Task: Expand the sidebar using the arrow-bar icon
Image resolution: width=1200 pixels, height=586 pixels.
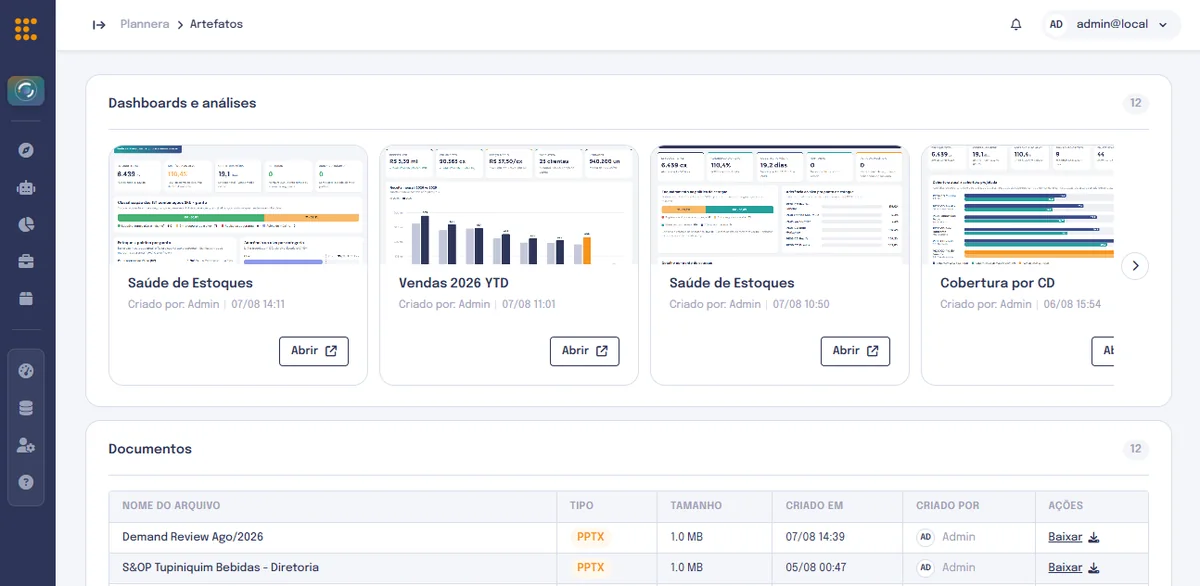Action: click(99, 24)
